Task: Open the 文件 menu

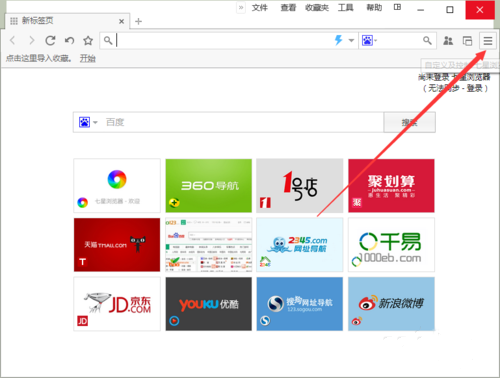Action: (x=259, y=7)
